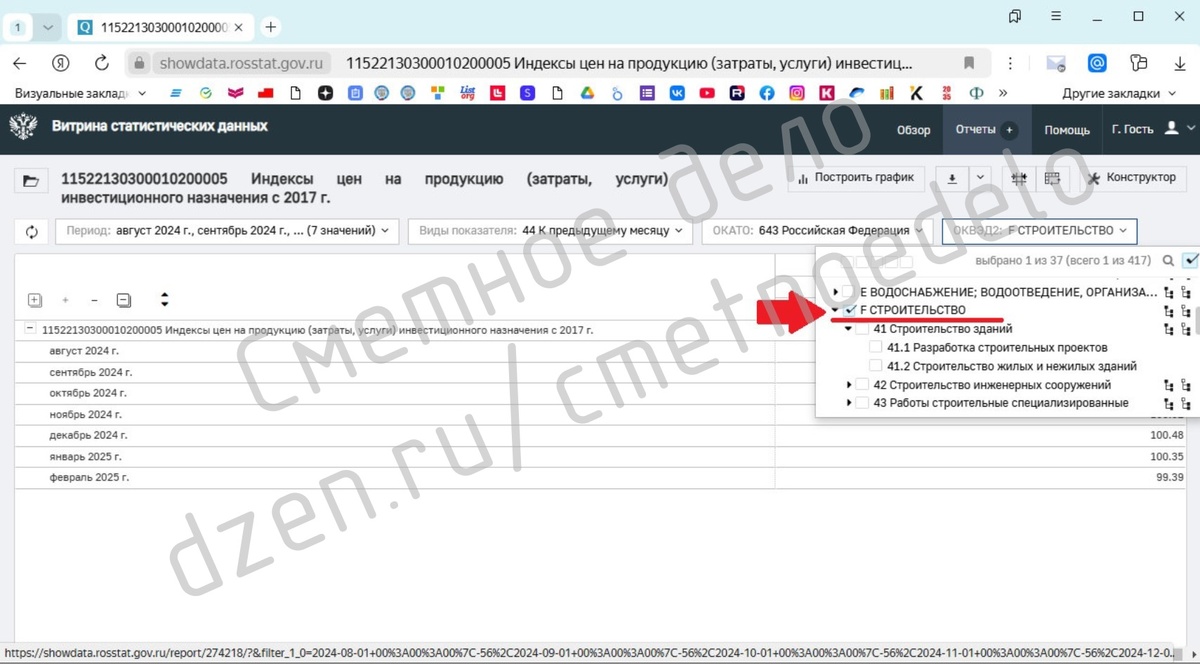Viewport: 1200px width, 664px height.
Task: Click the Конструктор button
Action: tap(1131, 178)
